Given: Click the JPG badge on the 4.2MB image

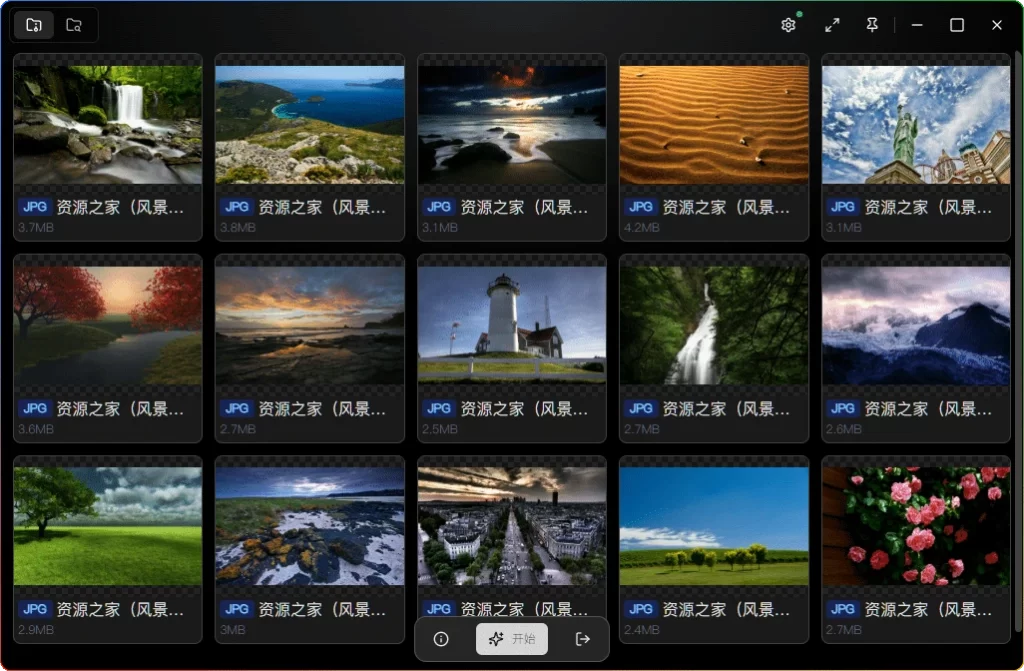Looking at the screenshot, I should [x=640, y=207].
